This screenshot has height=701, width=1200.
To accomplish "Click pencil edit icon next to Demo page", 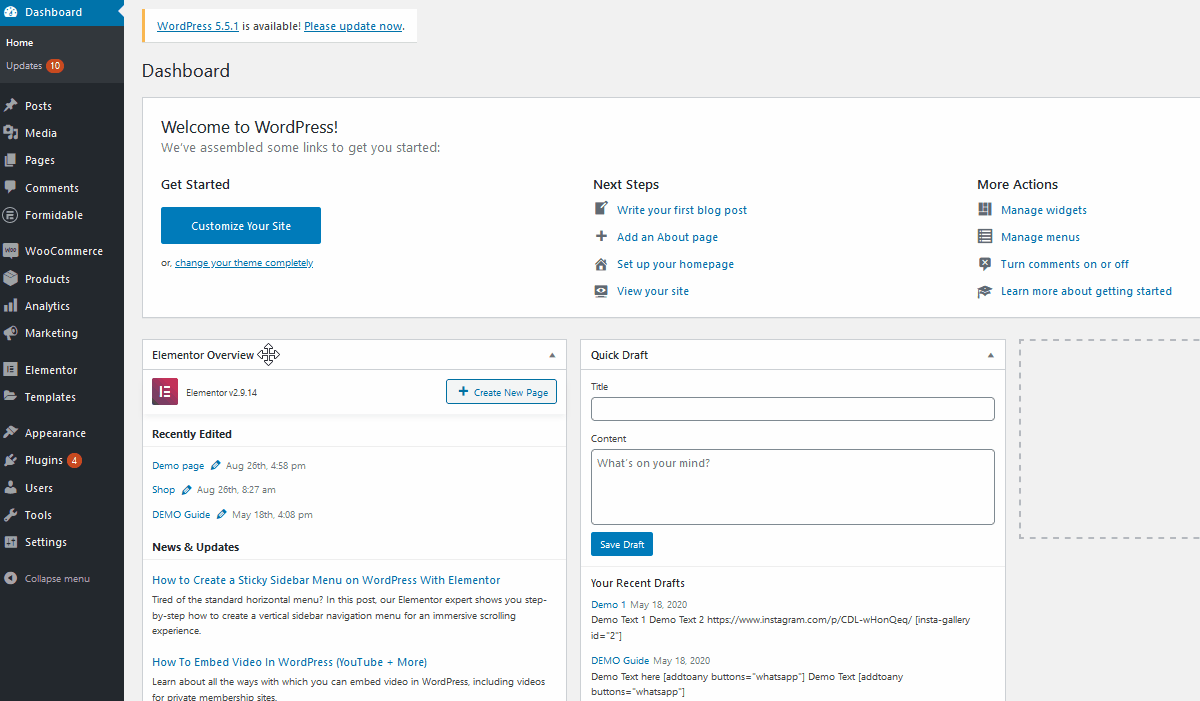I will (x=216, y=465).
